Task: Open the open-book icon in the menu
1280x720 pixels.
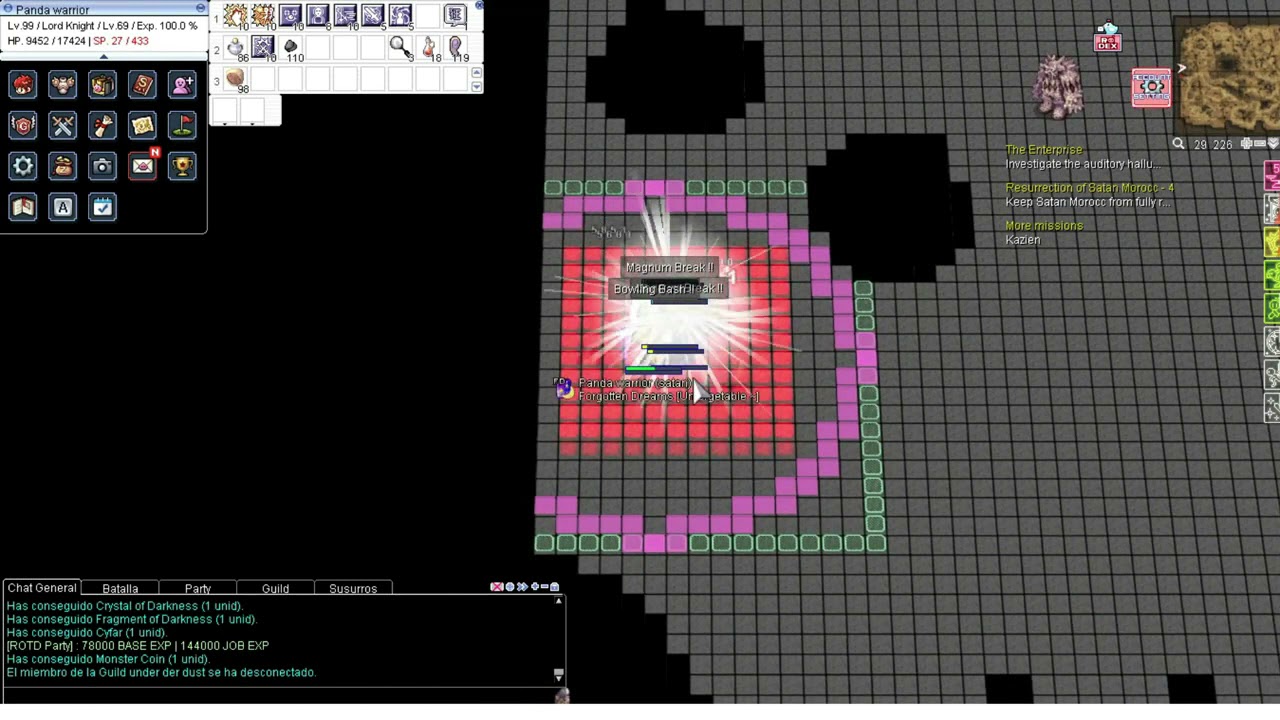Action: [23, 207]
